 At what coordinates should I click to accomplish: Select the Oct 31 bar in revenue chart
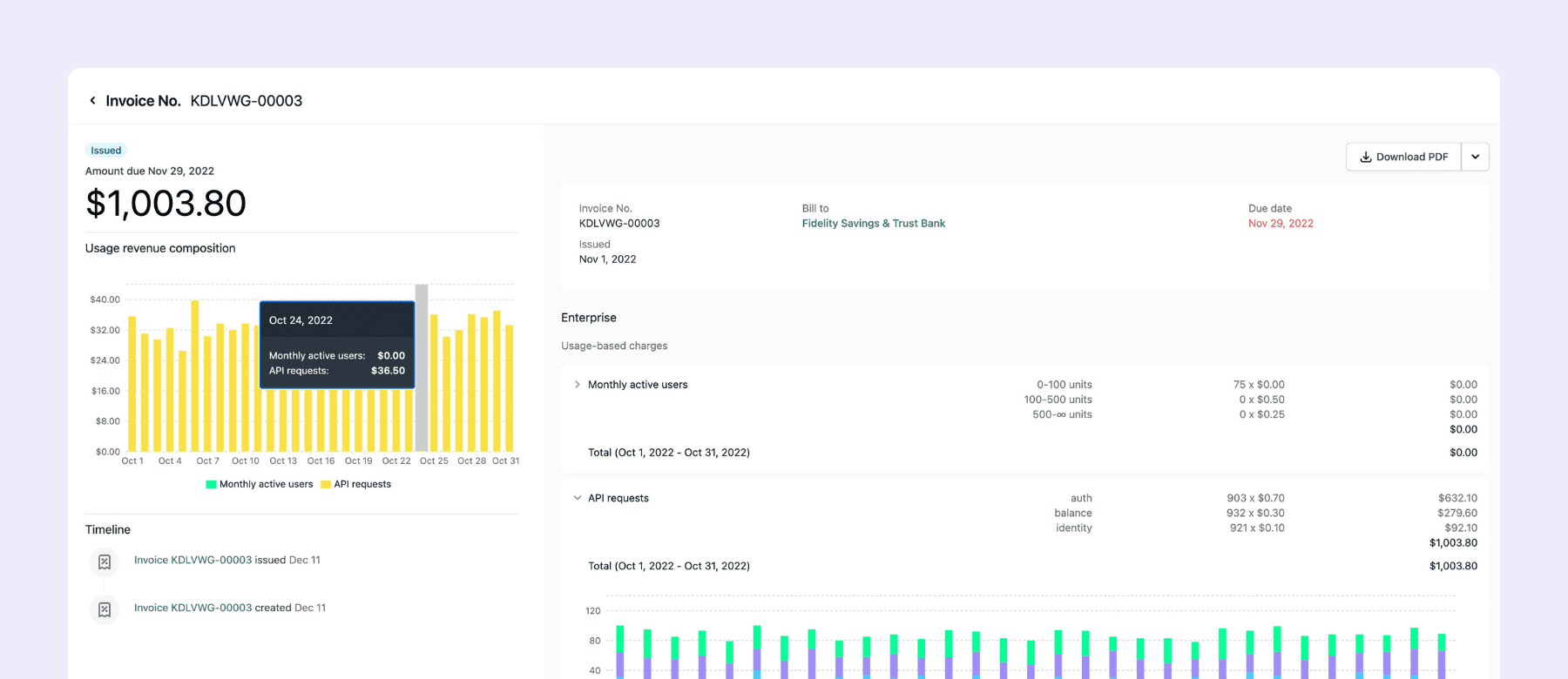[509, 387]
